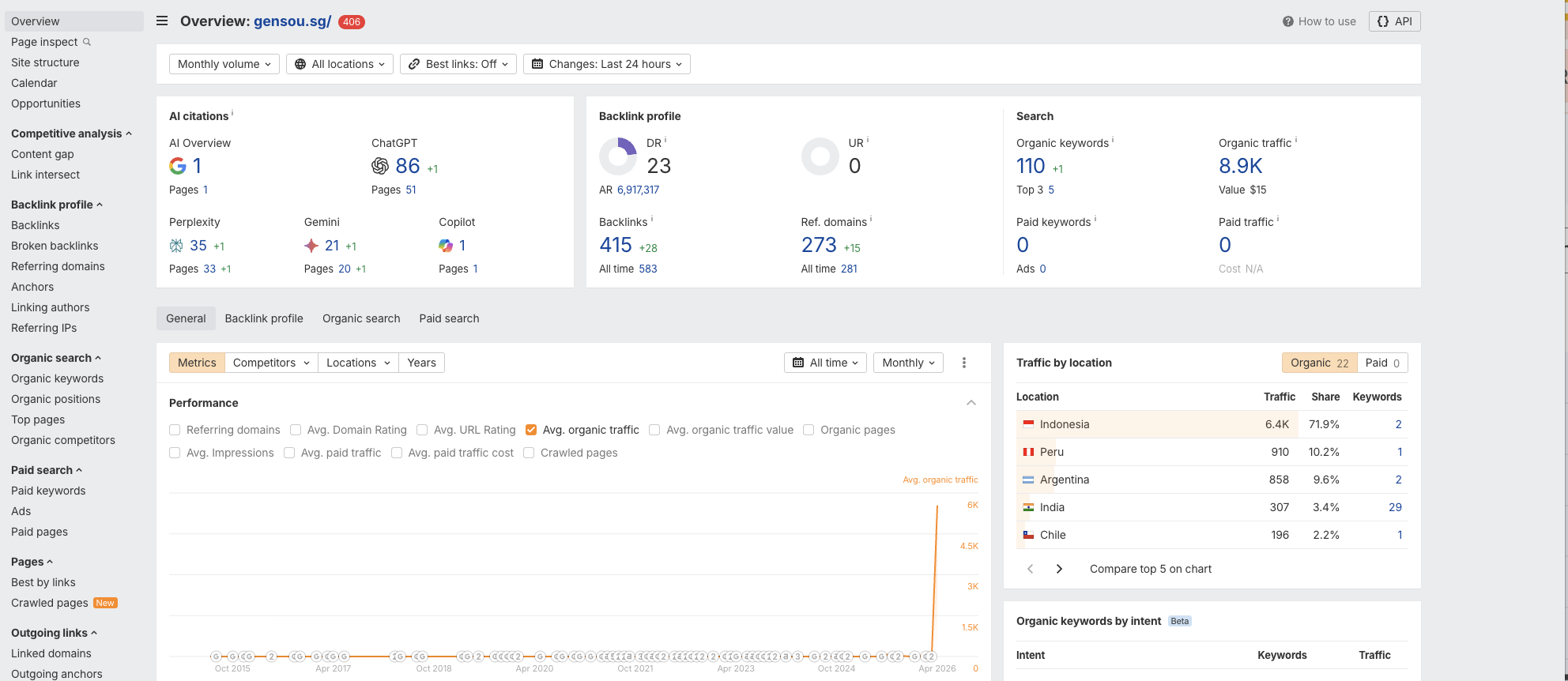
Task: Click the India flag icon
Action: 1028,507
